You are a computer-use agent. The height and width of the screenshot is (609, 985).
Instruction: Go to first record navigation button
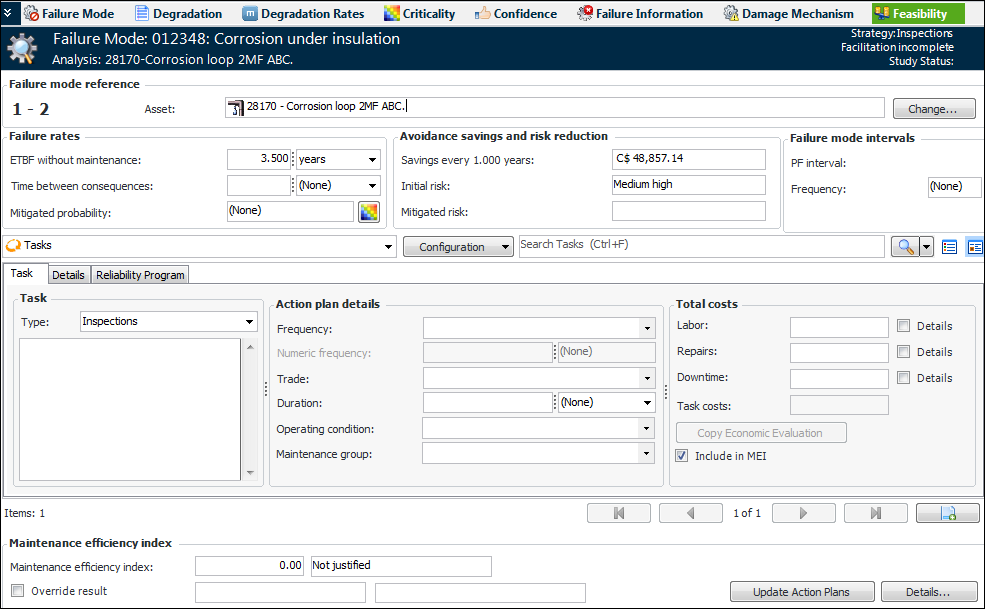619,513
